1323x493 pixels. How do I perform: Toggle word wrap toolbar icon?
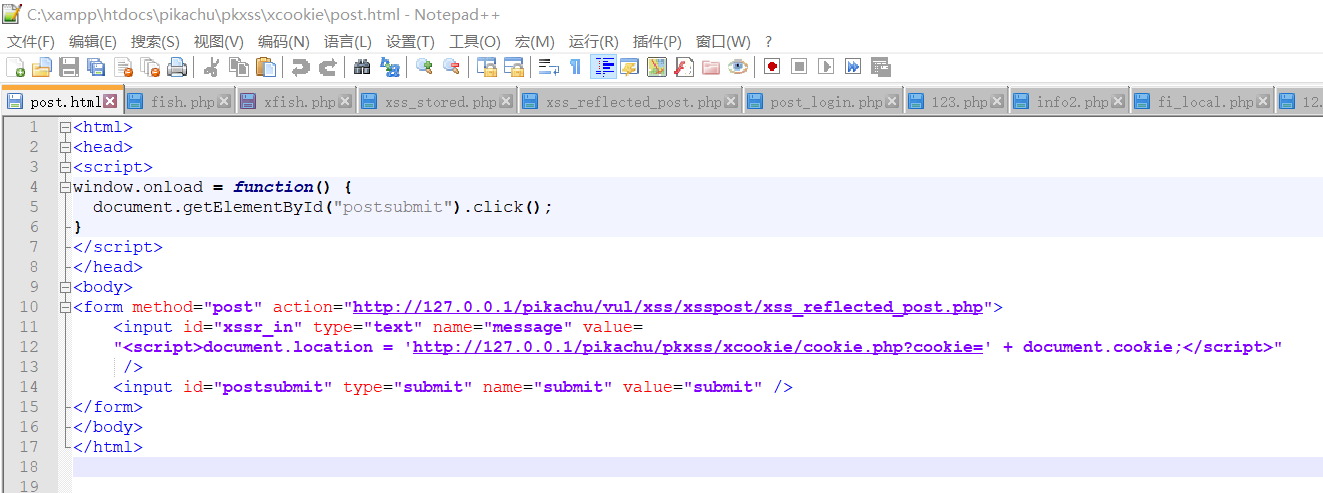548,67
